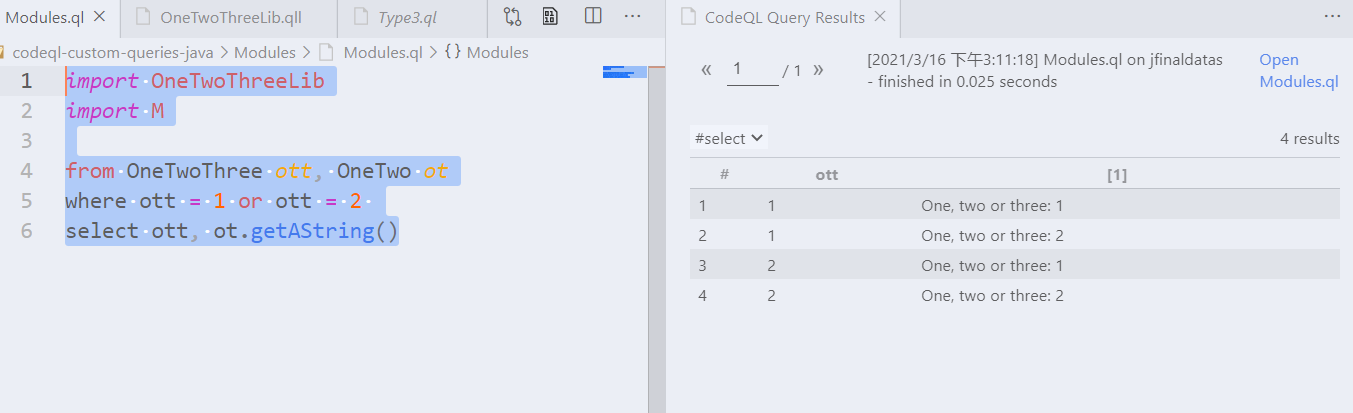Image resolution: width=1353 pixels, height=413 pixels.
Task: Open the compare changes icon in editor toolbar
Action: [x=513, y=17]
